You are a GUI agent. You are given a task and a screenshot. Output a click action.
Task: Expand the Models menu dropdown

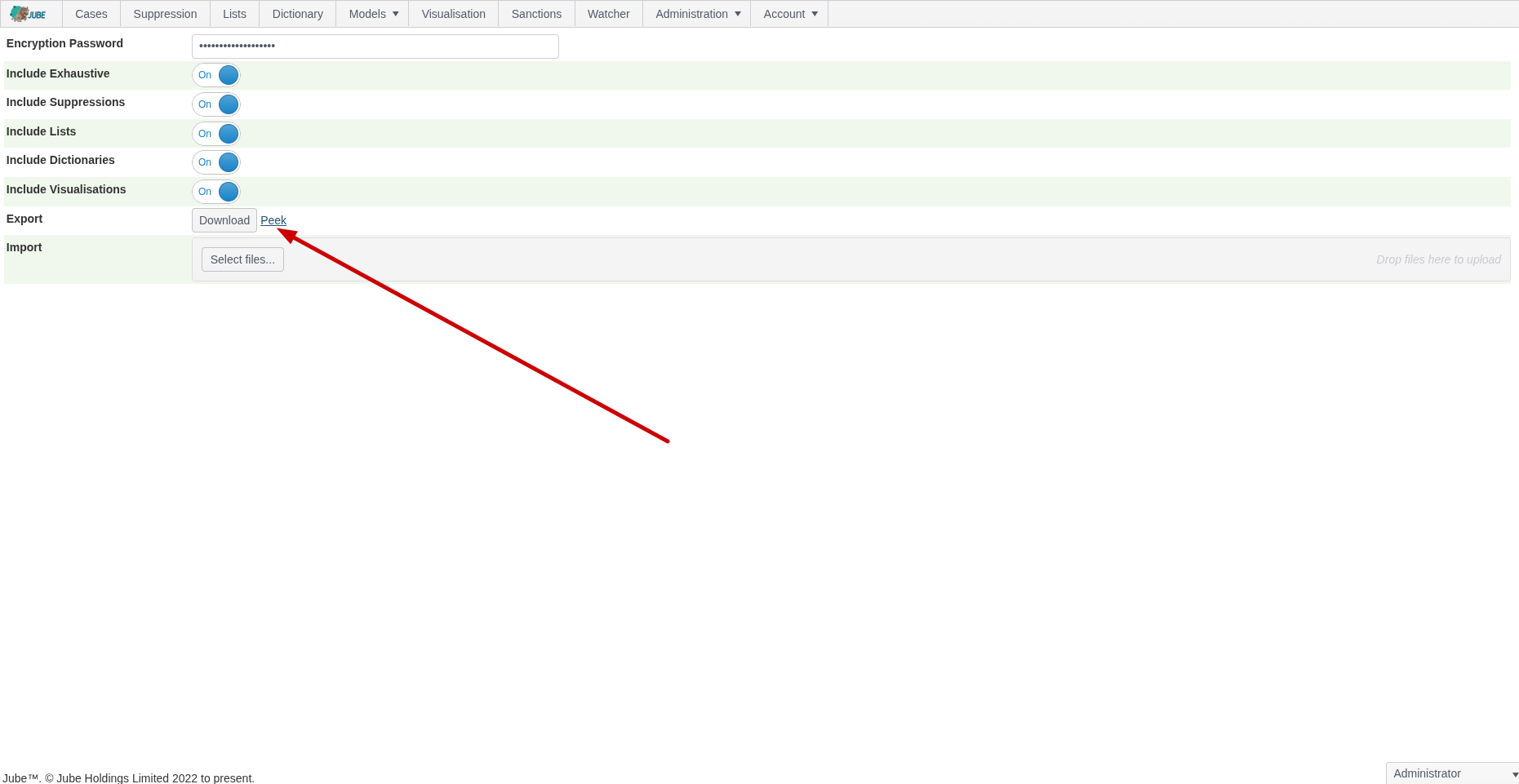(373, 14)
